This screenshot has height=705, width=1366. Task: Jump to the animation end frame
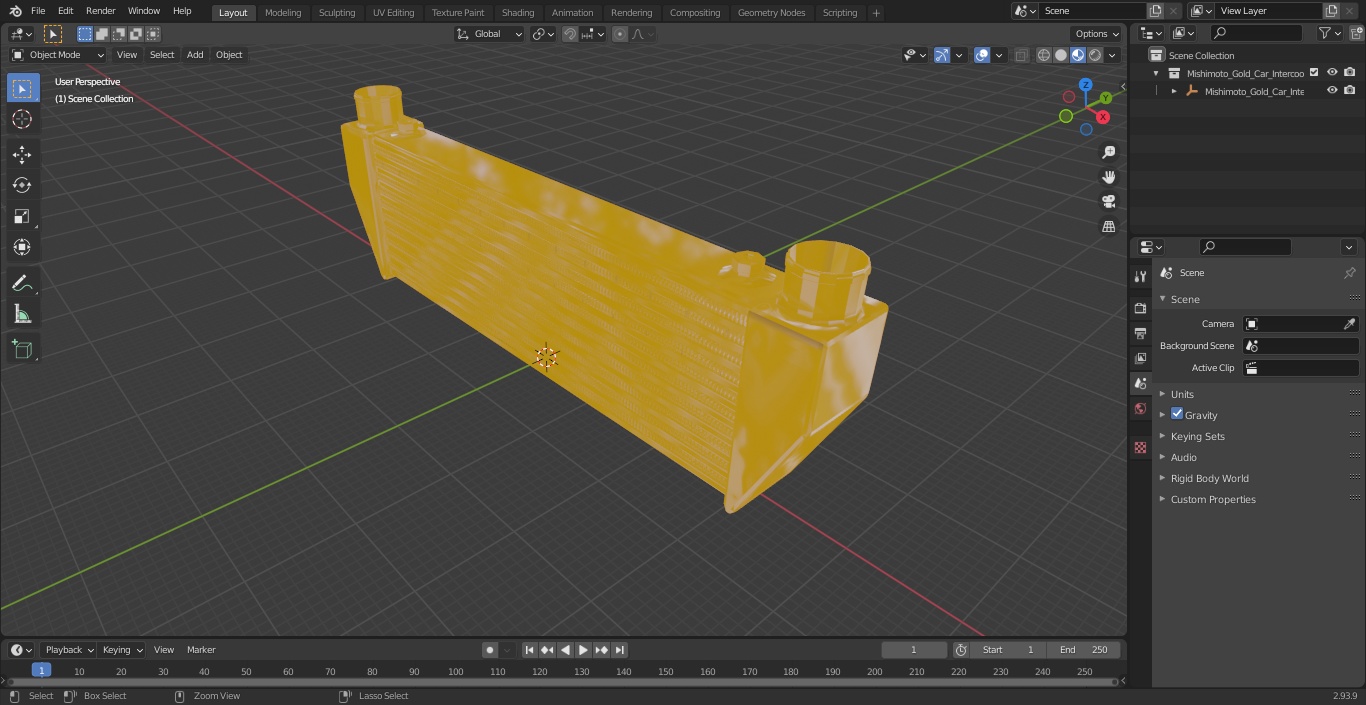pos(620,650)
